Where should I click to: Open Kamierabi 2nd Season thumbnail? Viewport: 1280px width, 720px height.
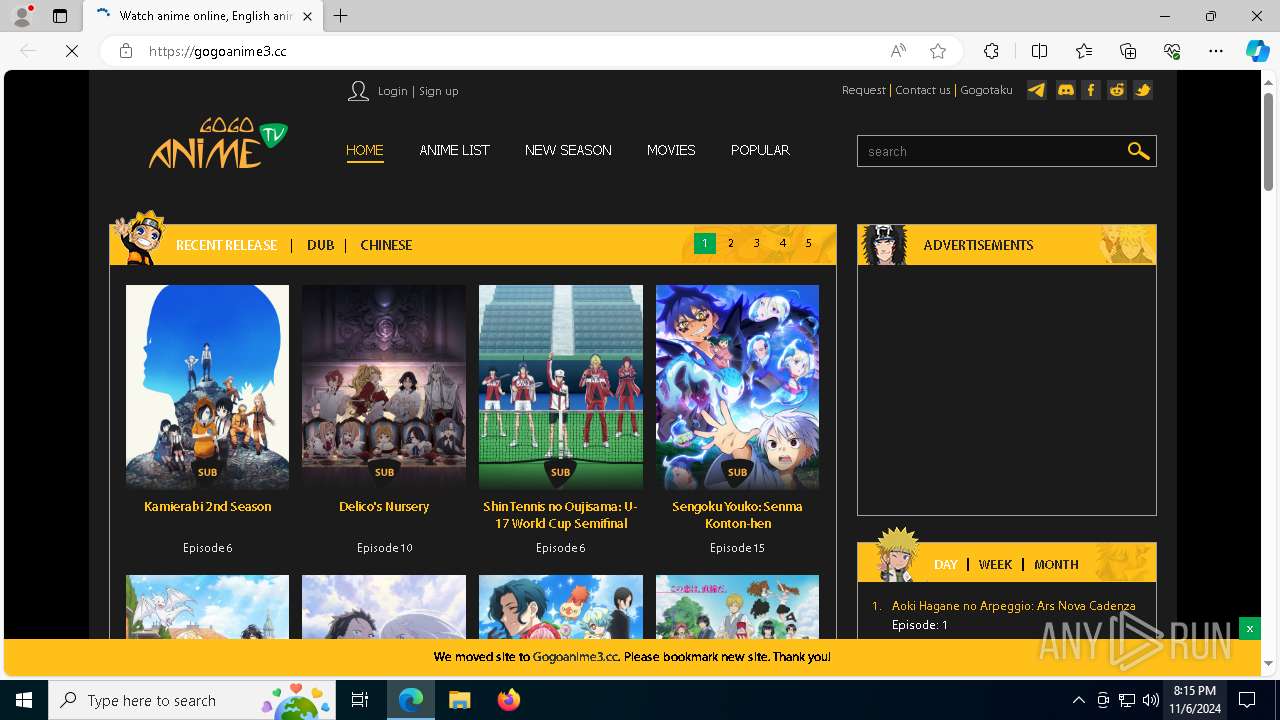coord(207,387)
